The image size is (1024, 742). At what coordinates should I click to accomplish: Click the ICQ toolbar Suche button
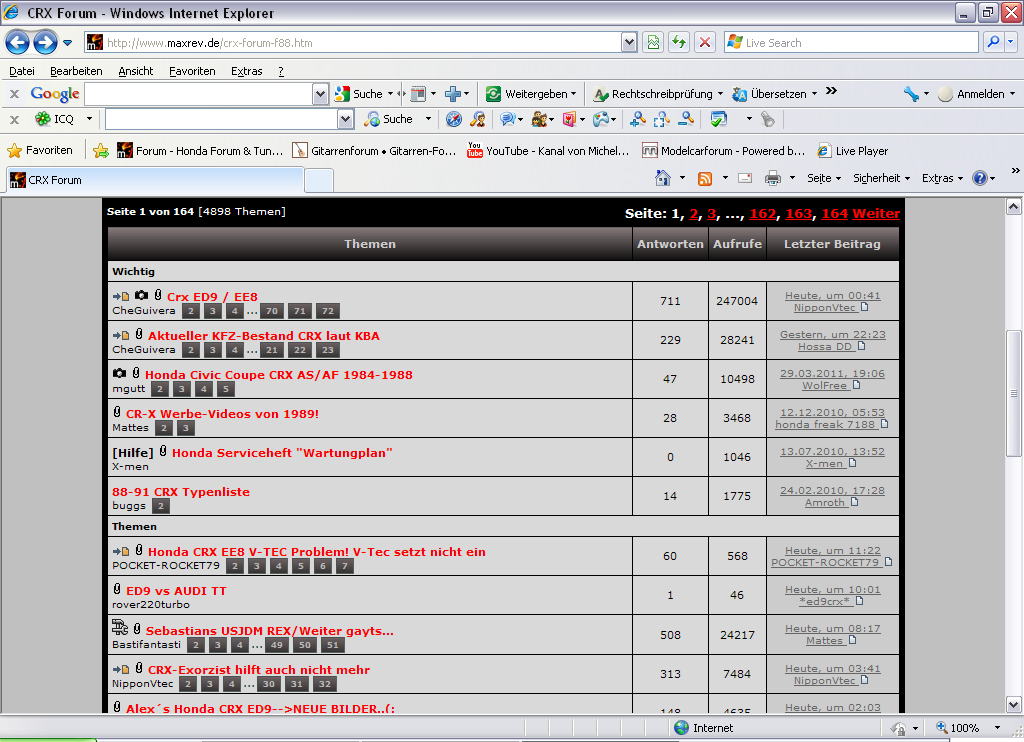(x=389, y=119)
